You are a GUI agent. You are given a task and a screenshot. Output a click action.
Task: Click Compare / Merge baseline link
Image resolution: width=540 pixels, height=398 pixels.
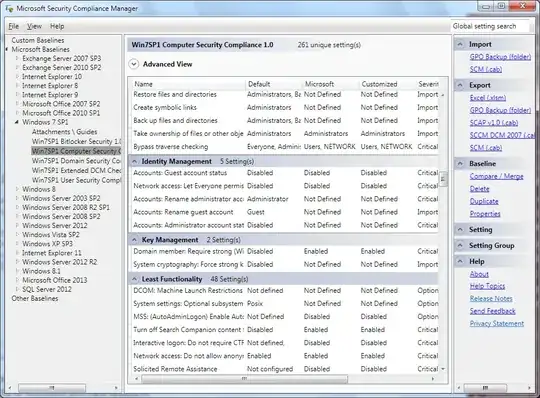tap(496, 176)
